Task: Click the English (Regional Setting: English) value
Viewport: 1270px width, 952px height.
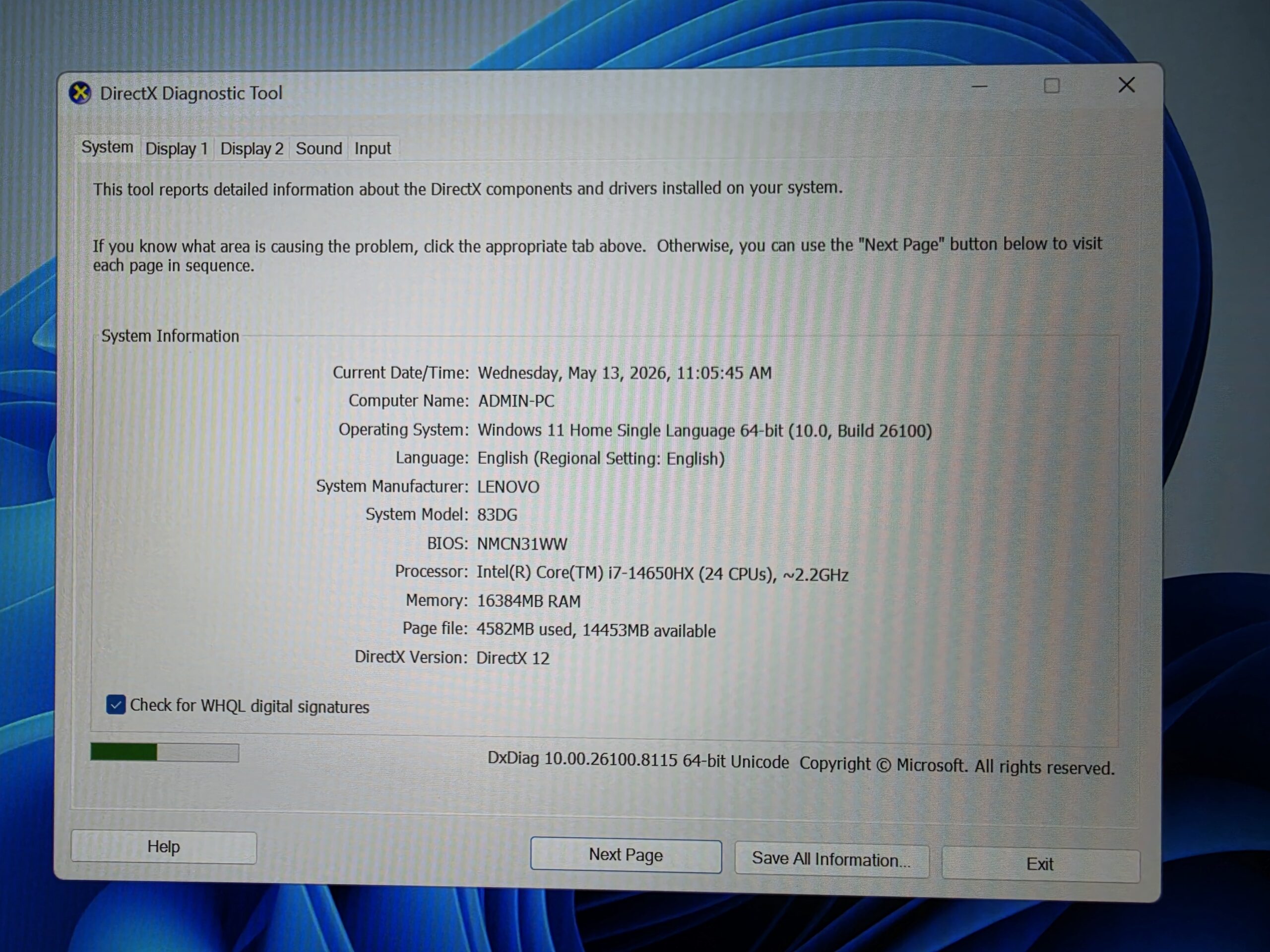Action: pyautogui.click(x=601, y=459)
